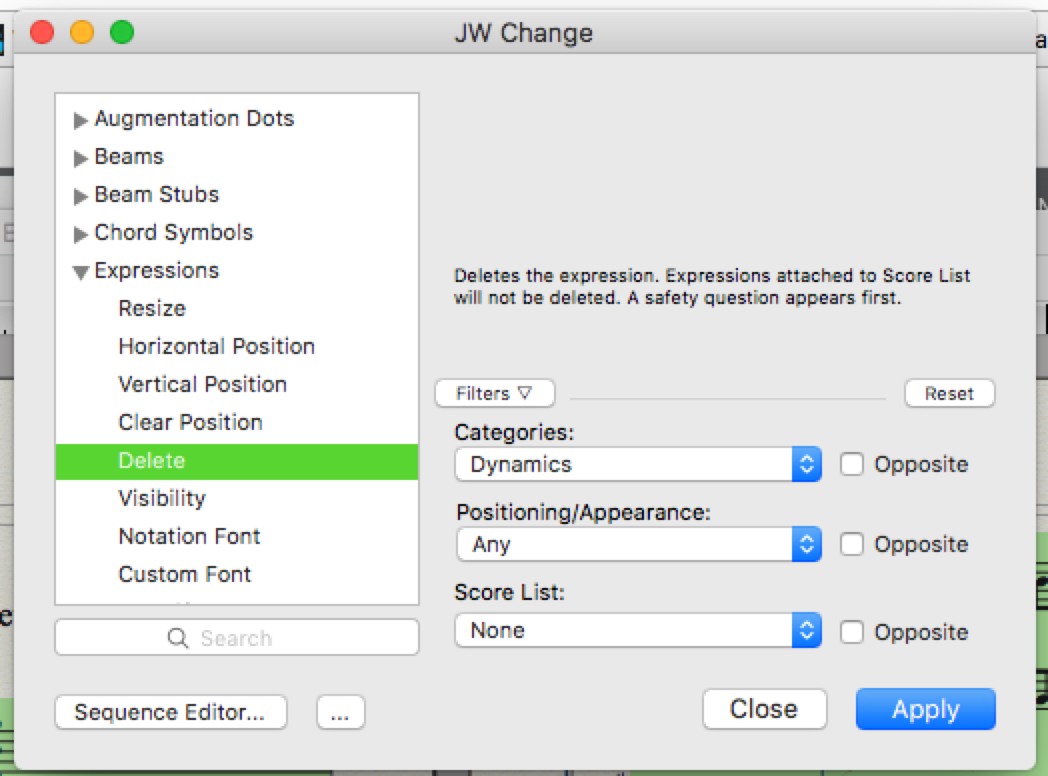Select Resize under Expressions
The height and width of the screenshot is (776, 1048).
pos(152,308)
